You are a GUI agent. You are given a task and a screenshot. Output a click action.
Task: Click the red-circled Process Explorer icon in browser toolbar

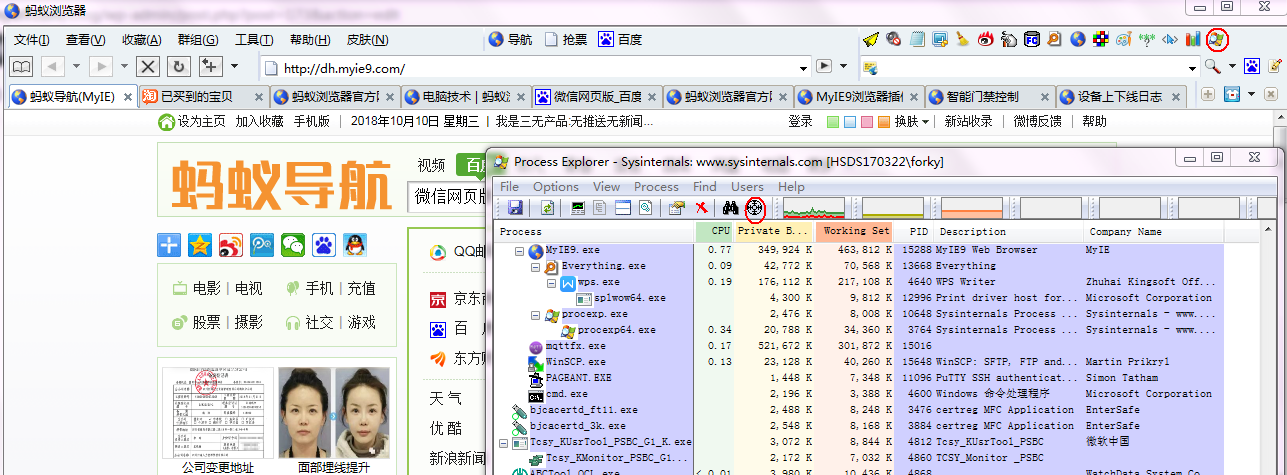tap(1217, 40)
